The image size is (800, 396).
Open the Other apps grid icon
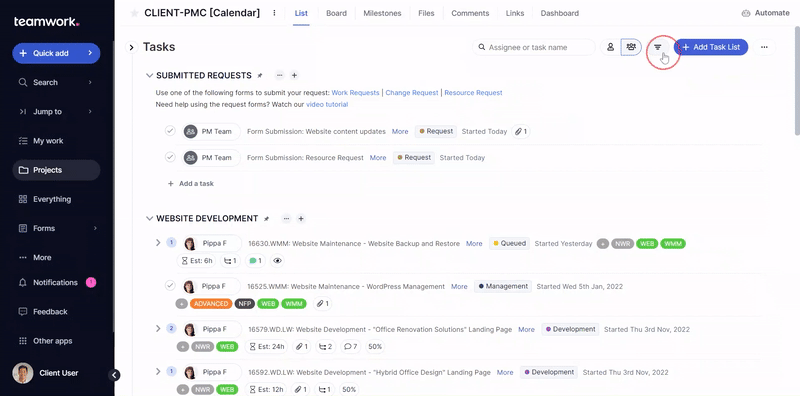(23, 341)
